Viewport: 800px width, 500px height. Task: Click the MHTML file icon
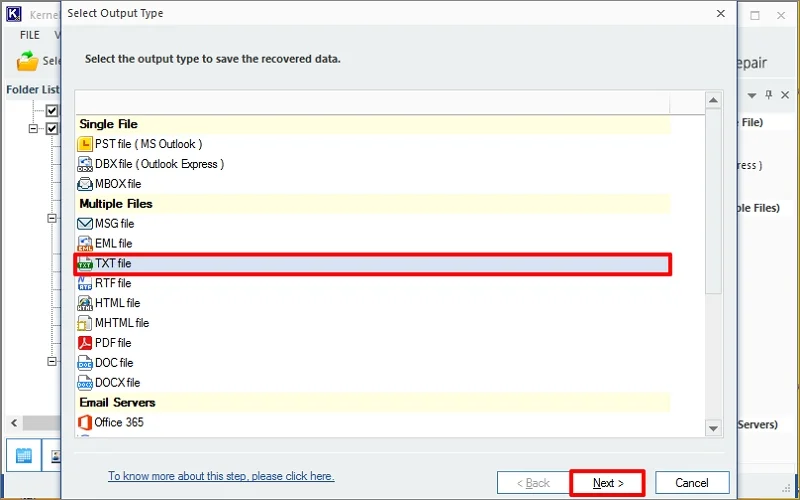[85, 323]
